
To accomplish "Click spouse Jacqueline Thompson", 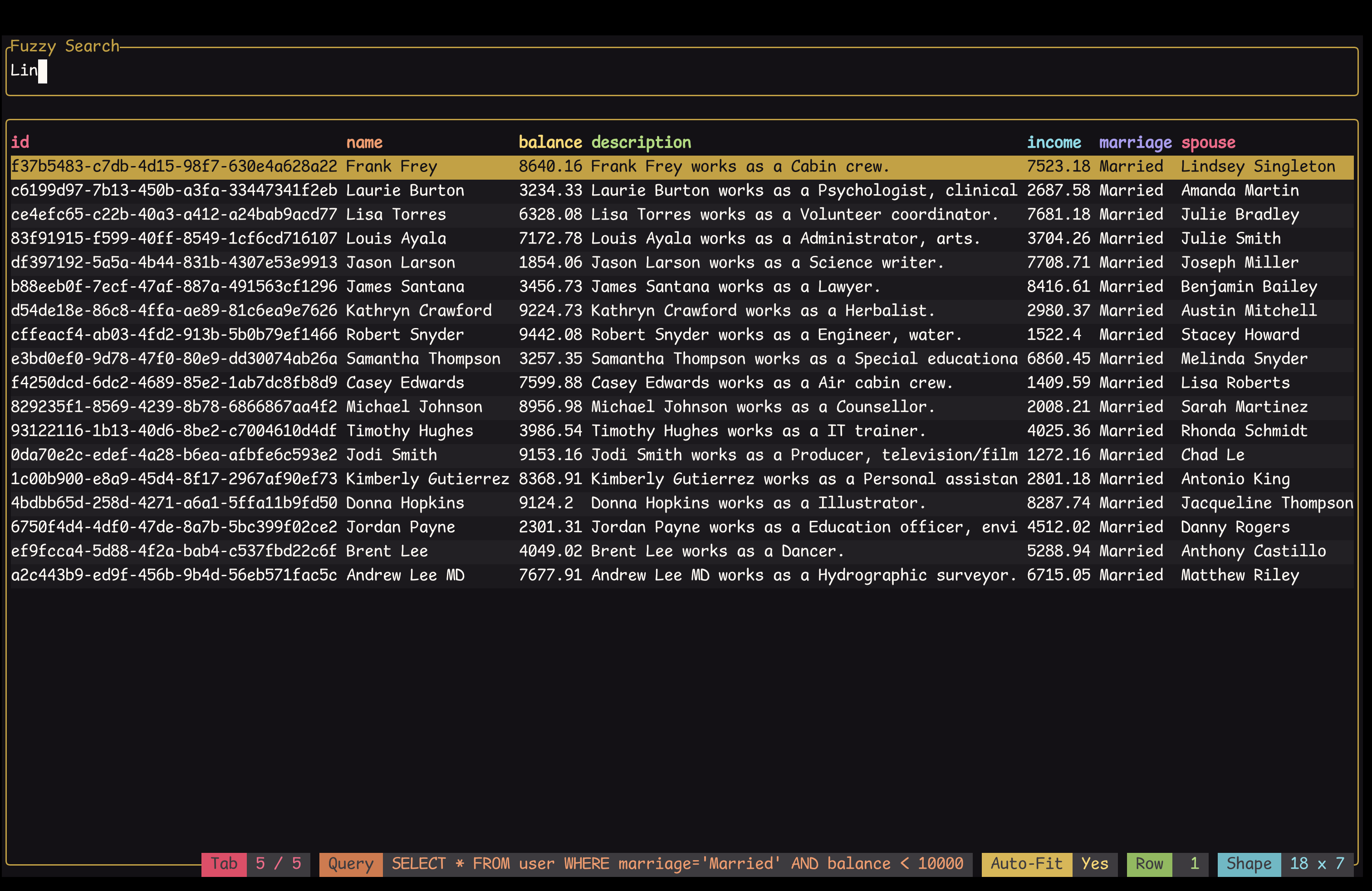I will pos(1267,503).
